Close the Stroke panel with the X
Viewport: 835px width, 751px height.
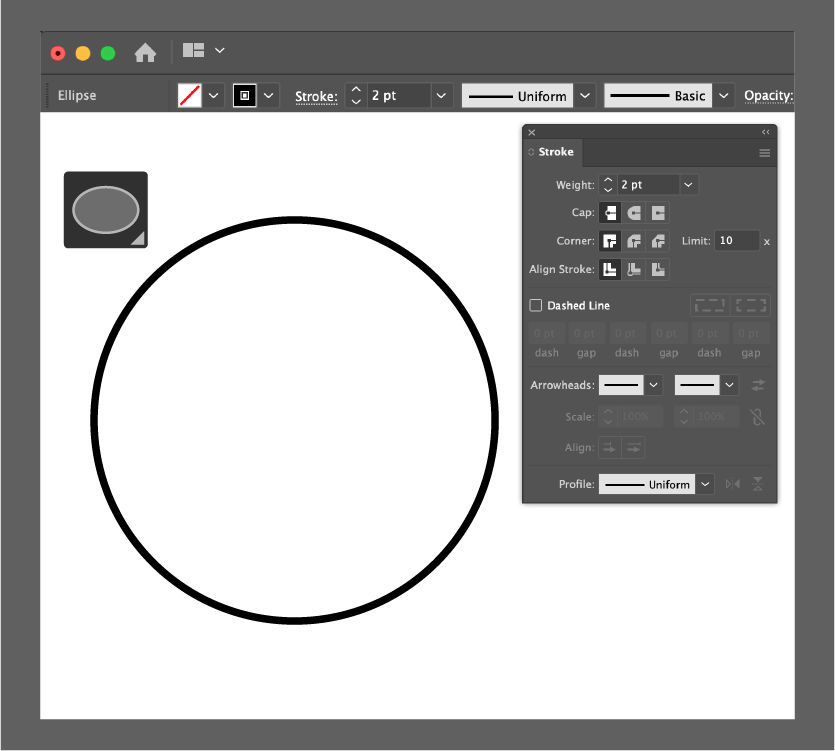[531, 133]
